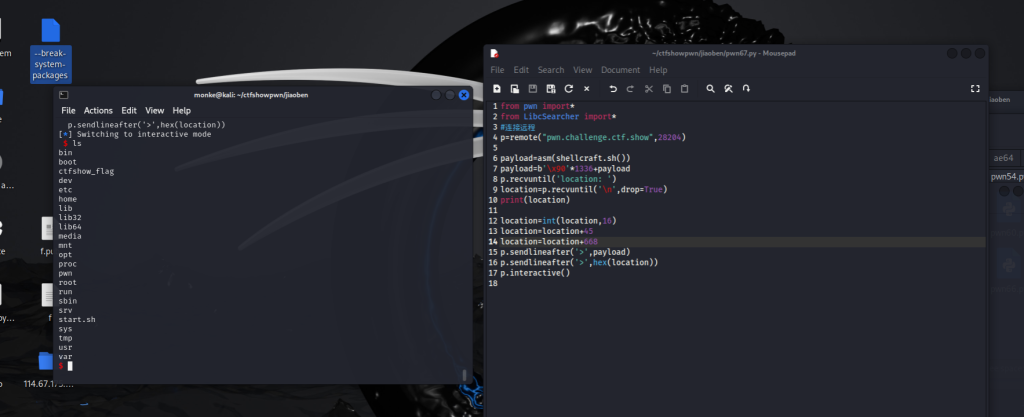Viewport: 1024px width, 417px height.
Task: Click line 10 print(location)
Action: coord(536,200)
